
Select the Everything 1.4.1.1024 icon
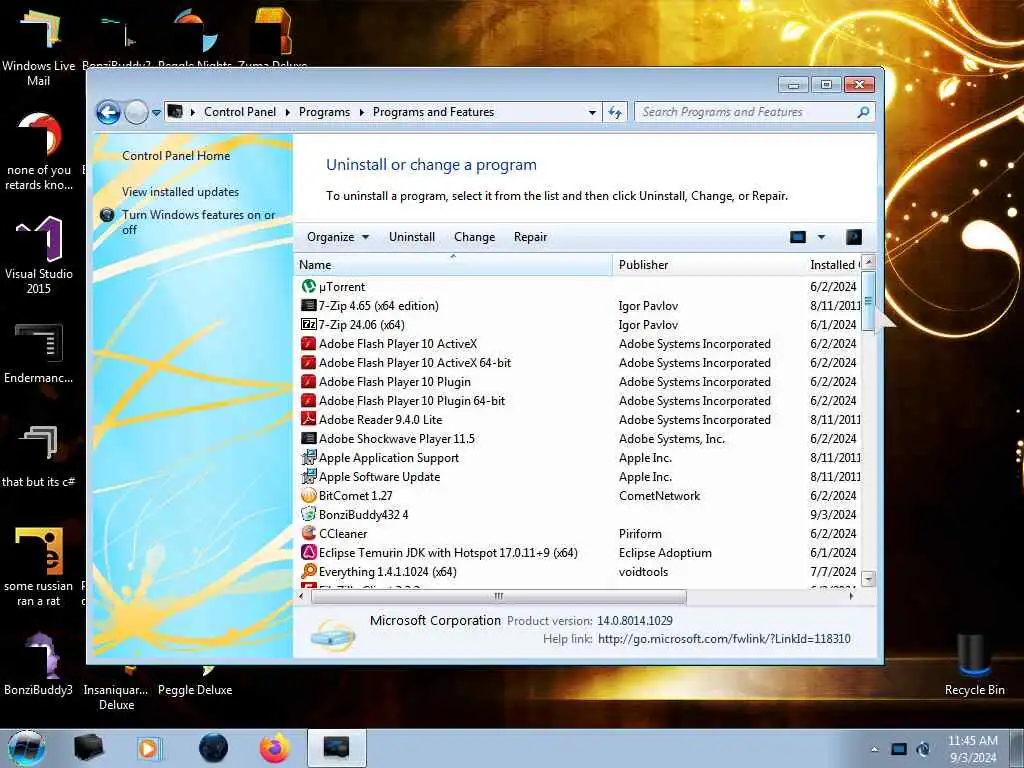(x=308, y=571)
